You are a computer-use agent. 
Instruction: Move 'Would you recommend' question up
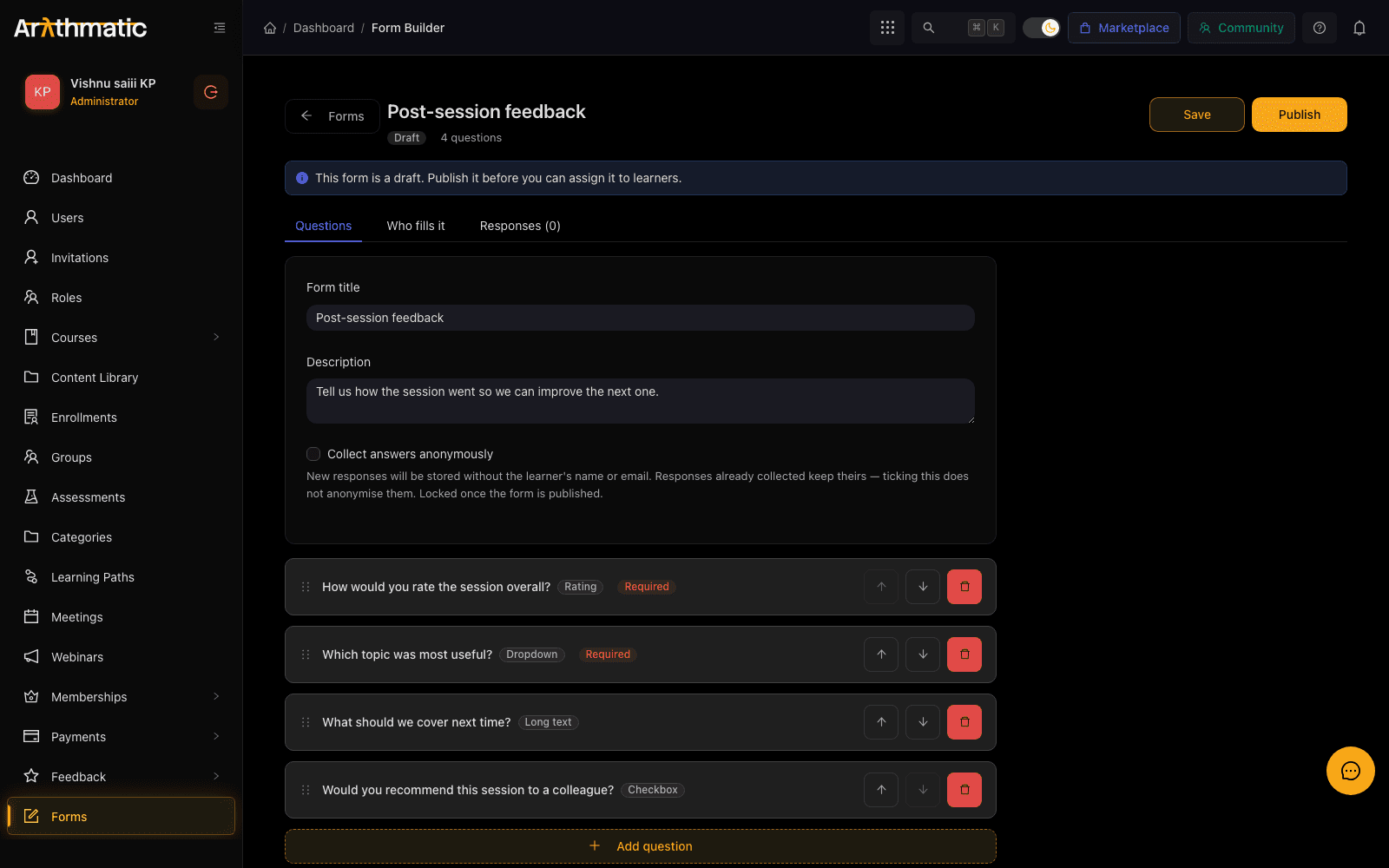click(881, 790)
